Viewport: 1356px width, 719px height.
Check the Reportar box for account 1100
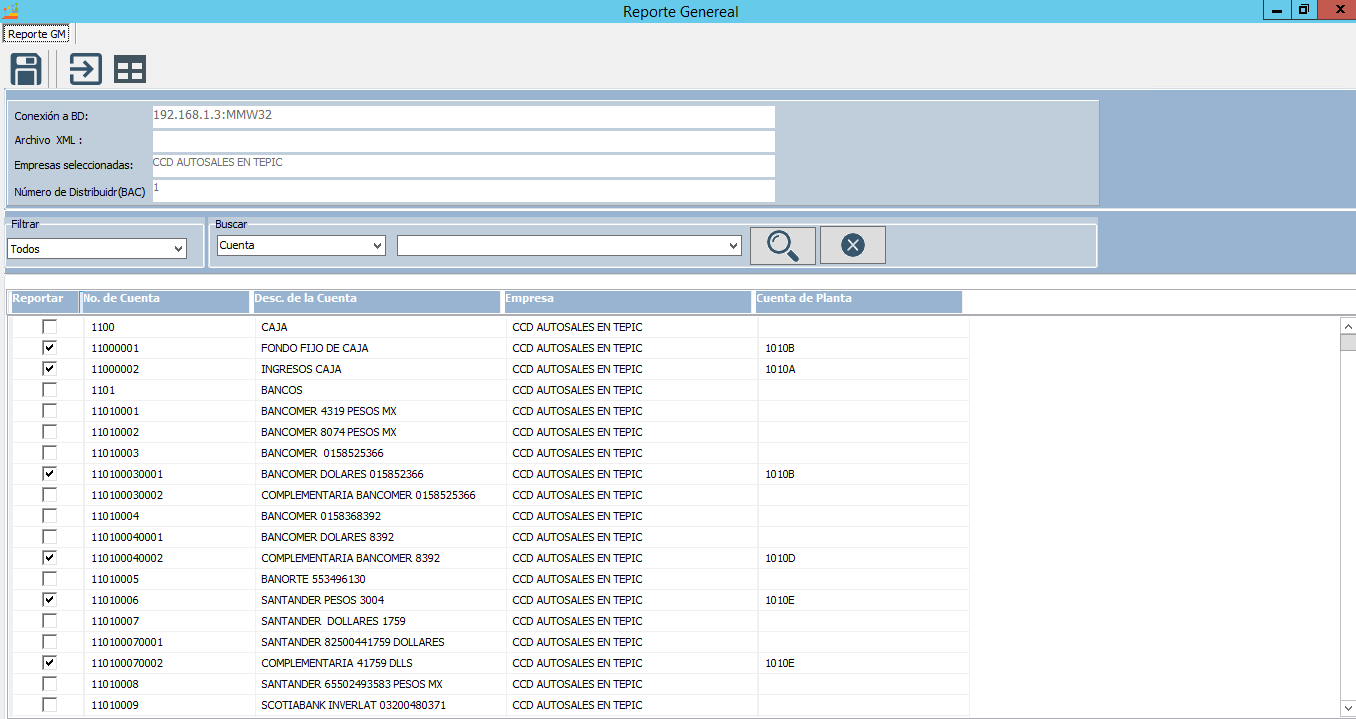(x=49, y=327)
